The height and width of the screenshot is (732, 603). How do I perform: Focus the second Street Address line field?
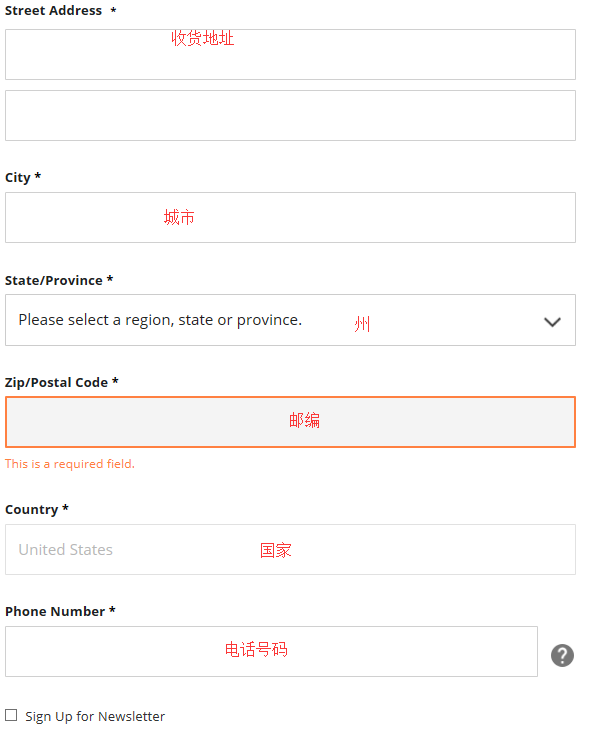(290, 115)
